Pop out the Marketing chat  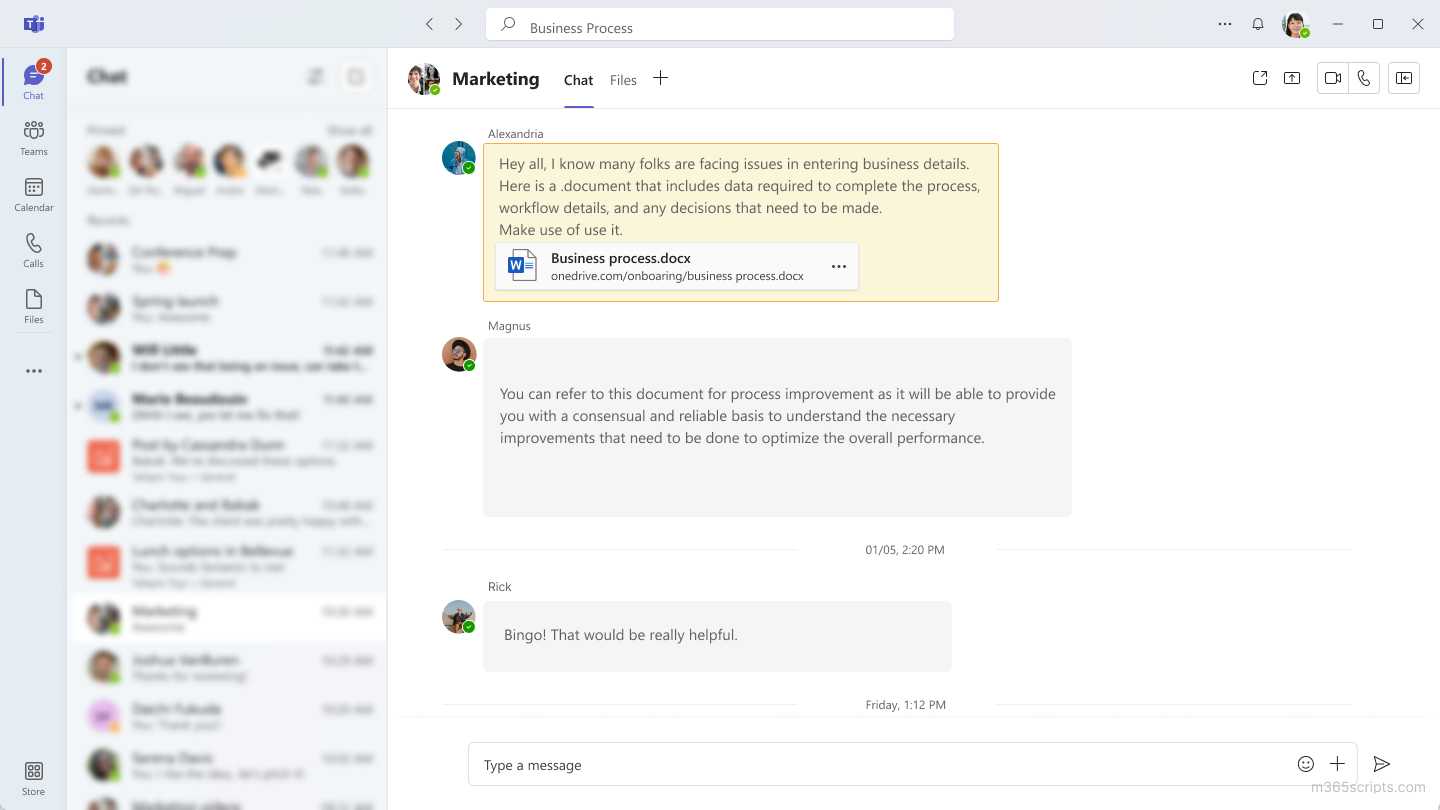1260,78
